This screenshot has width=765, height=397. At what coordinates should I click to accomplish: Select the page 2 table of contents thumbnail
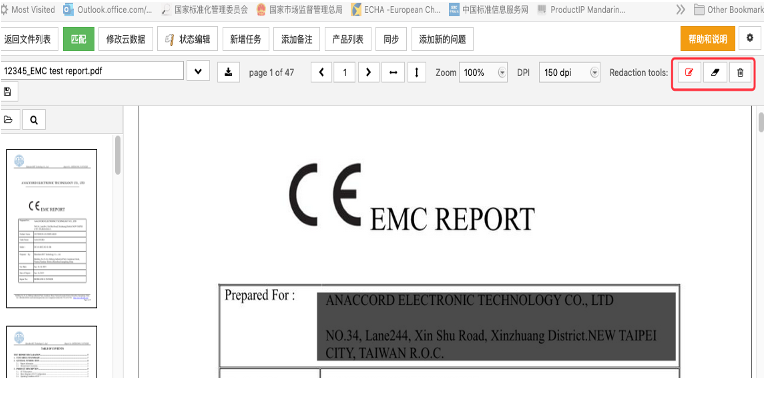point(51,352)
